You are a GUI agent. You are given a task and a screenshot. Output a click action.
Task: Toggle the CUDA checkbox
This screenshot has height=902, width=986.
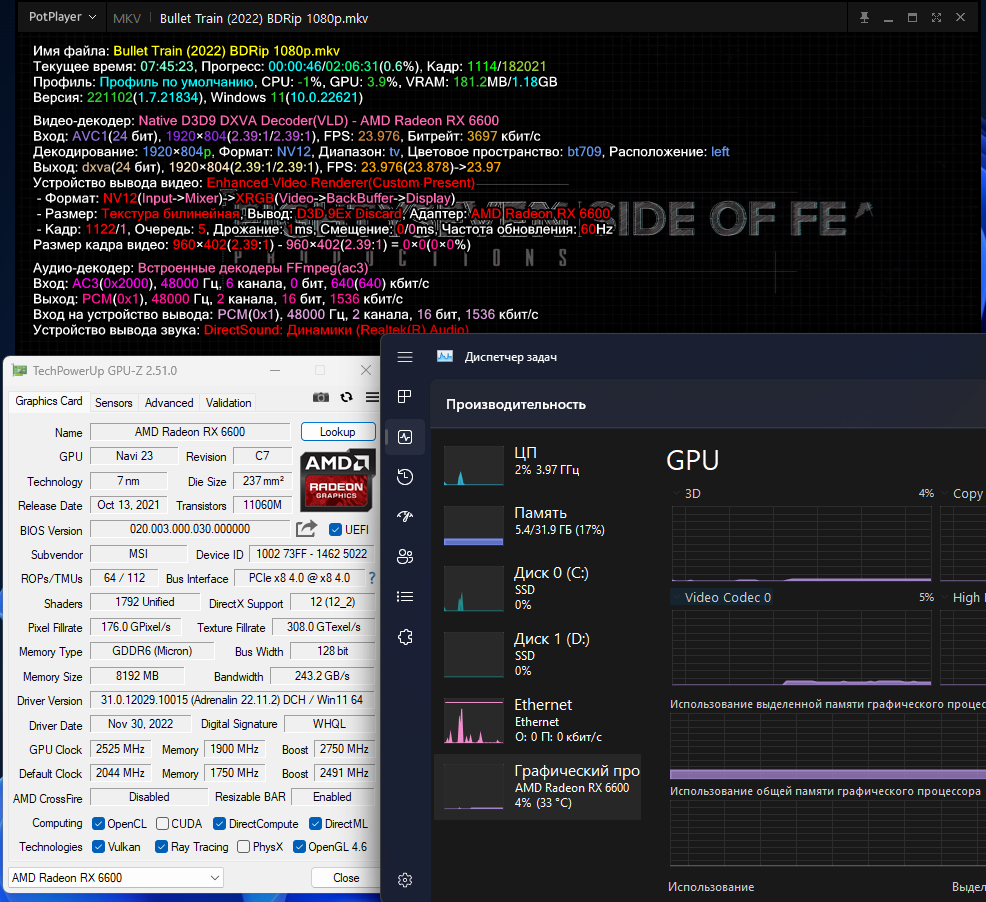tap(162, 823)
